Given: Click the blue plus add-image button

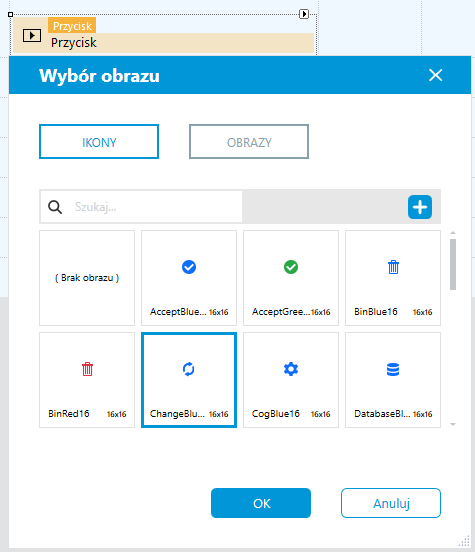Looking at the screenshot, I should [420, 207].
